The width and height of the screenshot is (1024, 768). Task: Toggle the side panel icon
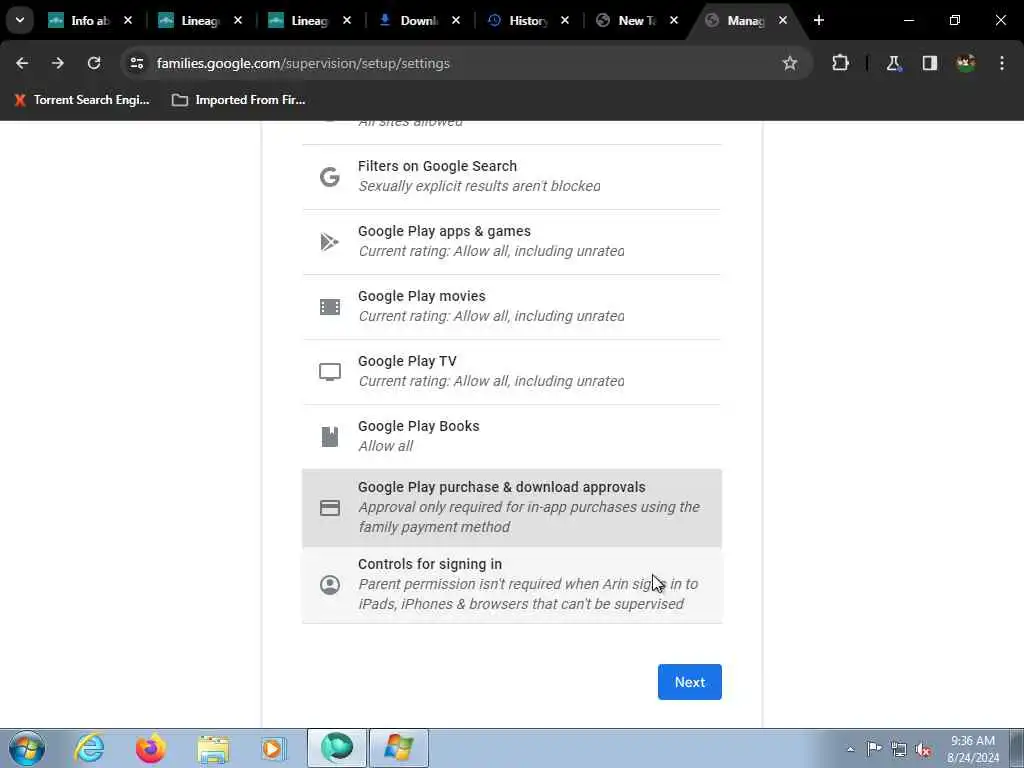click(x=930, y=63)
